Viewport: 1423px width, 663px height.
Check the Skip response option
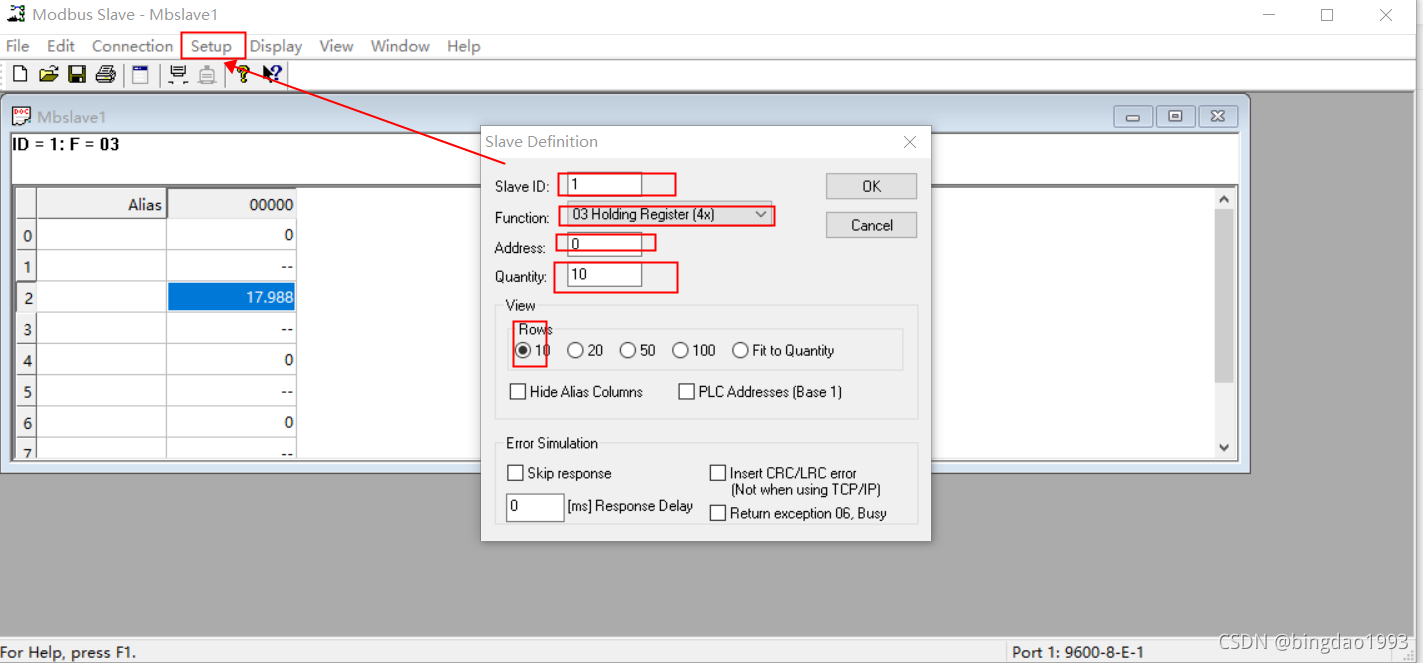[x=516, y=472]
